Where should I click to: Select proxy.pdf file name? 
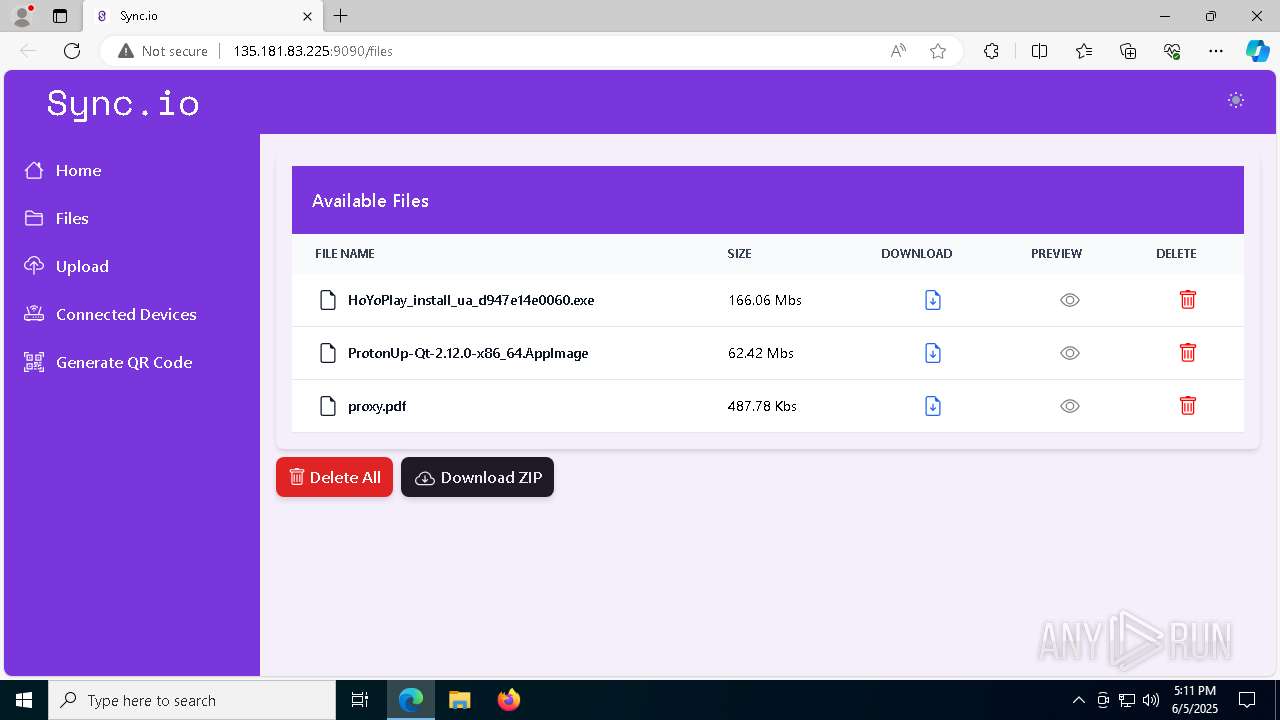tap(377, 406)
